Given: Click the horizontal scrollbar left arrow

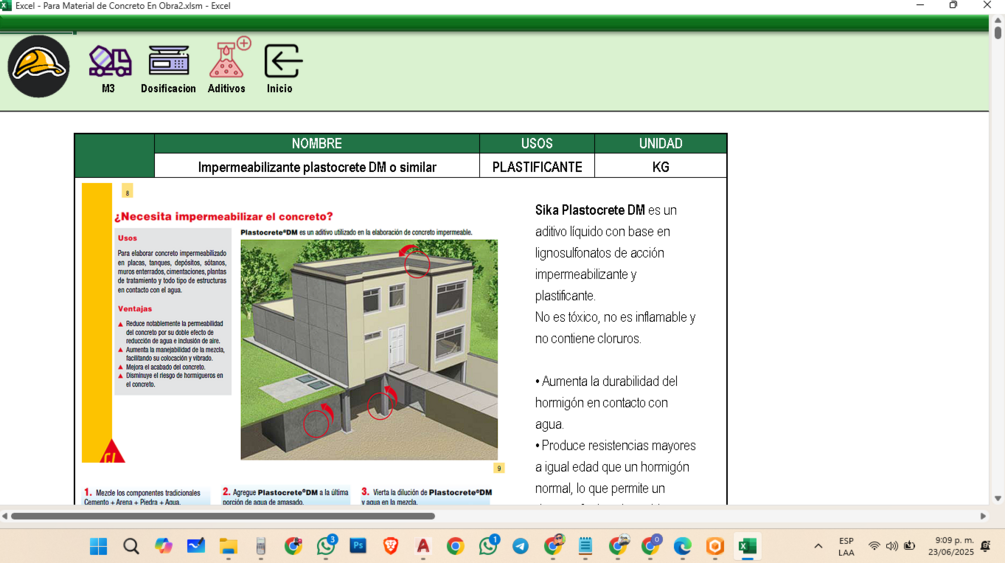Looking at the screenshot, I should (x=4, y=516).
